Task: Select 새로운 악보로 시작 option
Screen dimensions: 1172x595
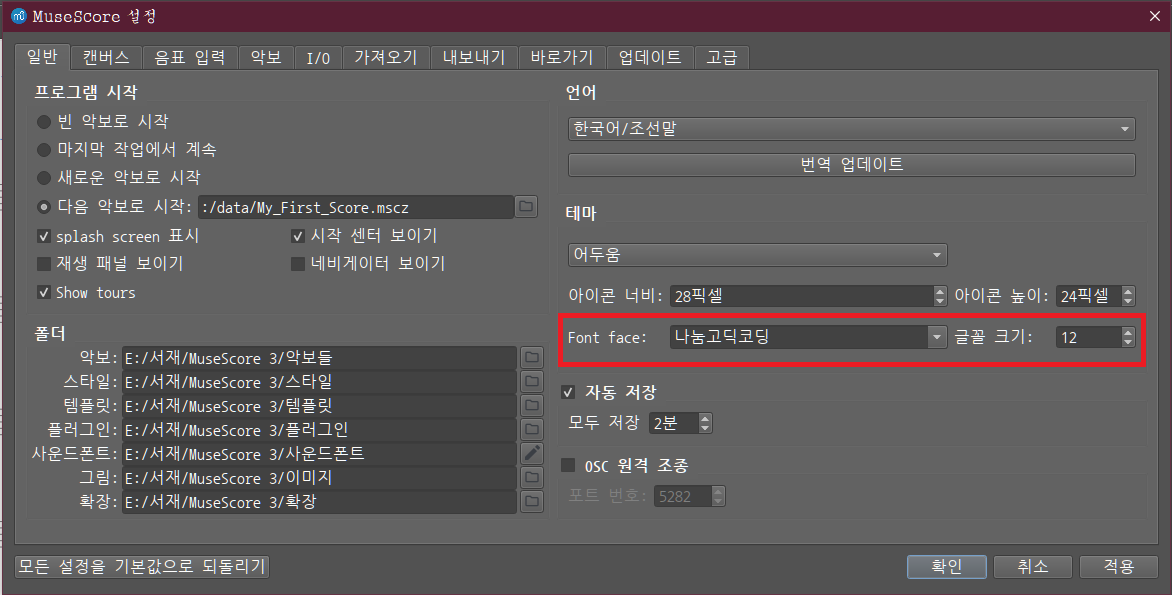Action: pyautogui.click(x=44, y=178)
